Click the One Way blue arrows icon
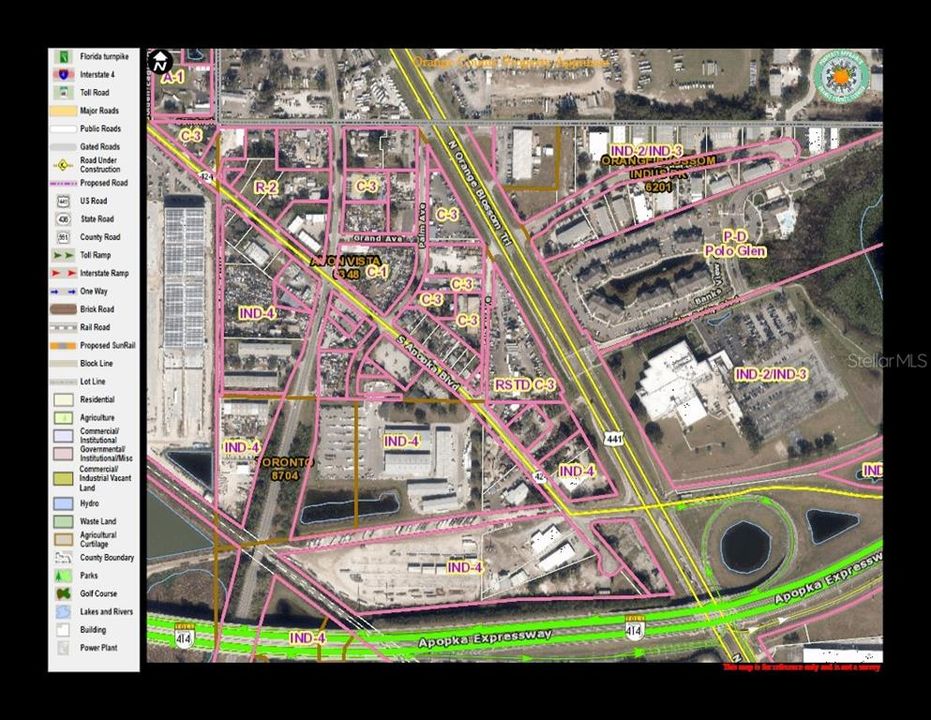The height and width of the screenshot is (720, 931). pyautogui.click(x=62, y=290)
